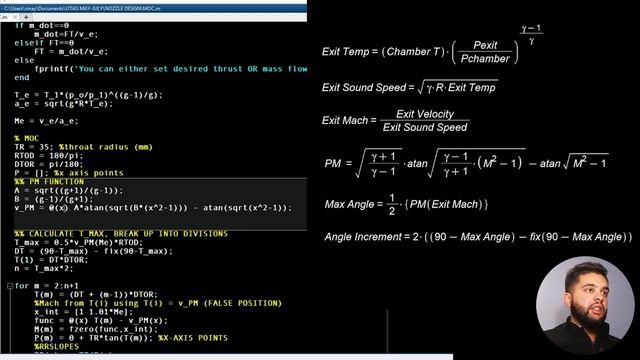Click the 'T_e = T_1*(p_o/p_1)' line
This screenshot has height=360, width=640.
click(89, 95)
